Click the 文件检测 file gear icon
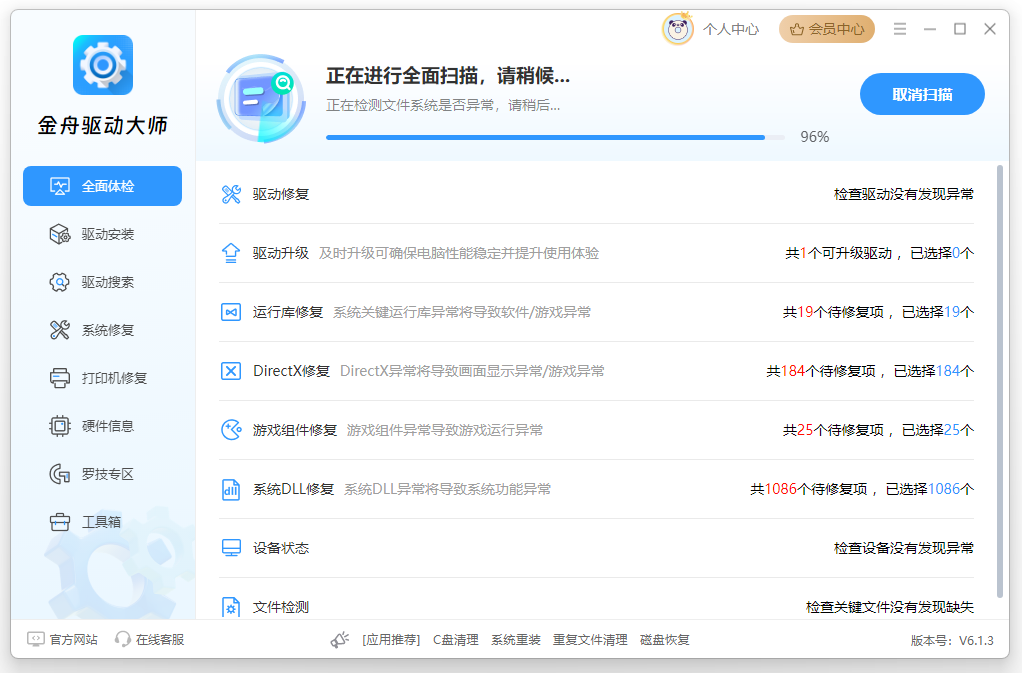Image resolution: width=1022 pixels, height=673 pixels. 231,607
